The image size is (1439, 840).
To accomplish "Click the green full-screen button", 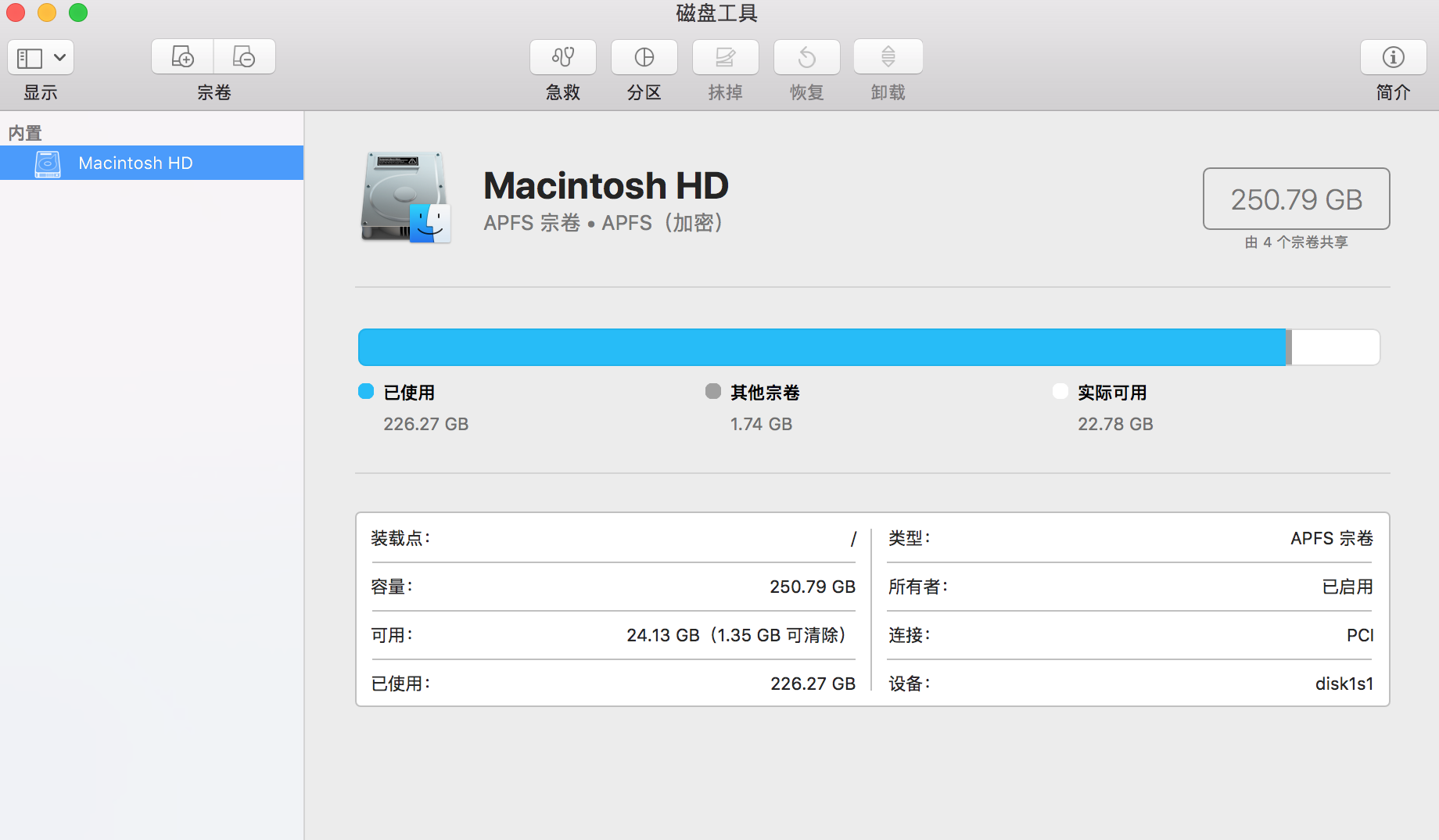I will click(78, 13).
